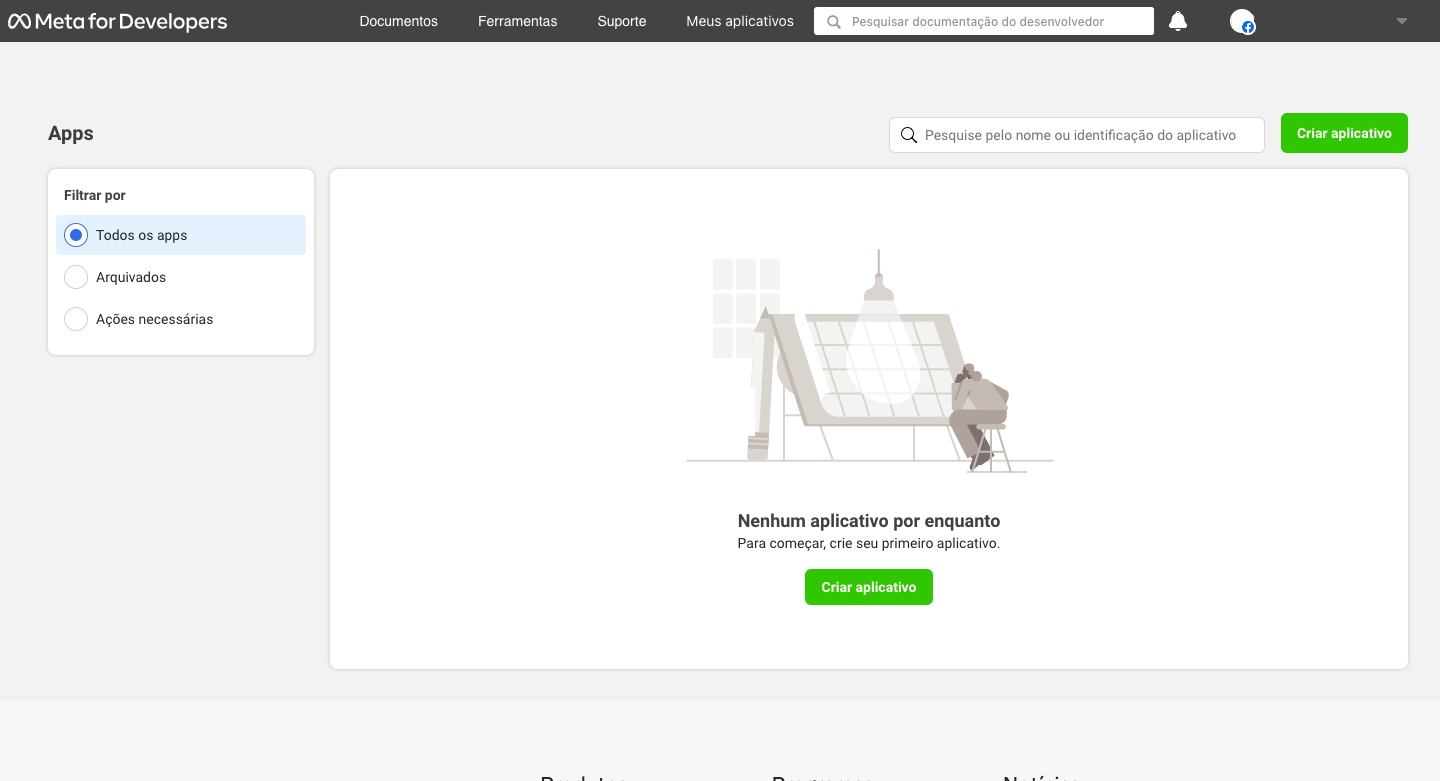The height and width of the screenshot is (781, 1440).
Task: Click Criar aplicativo below the empty-state message
Action: coord(868,587)
